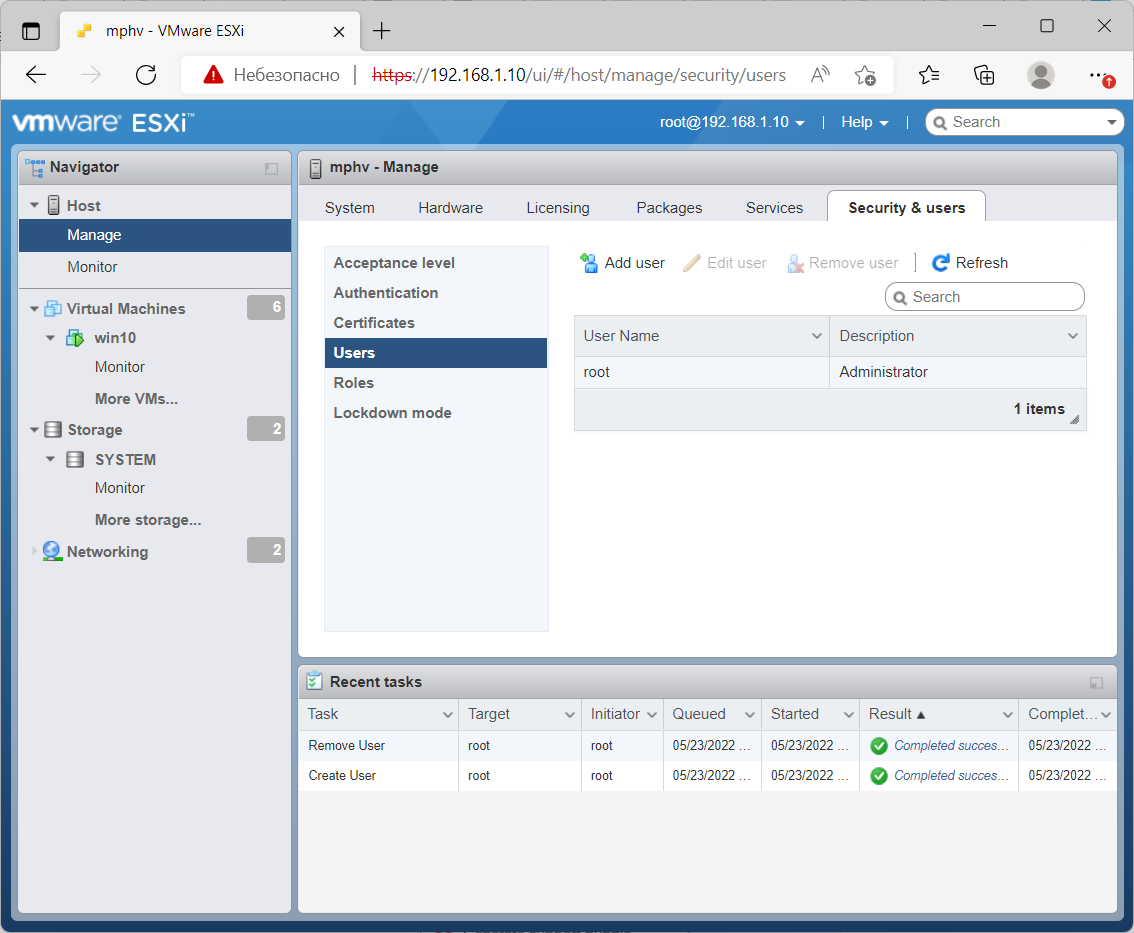1134x933 pixels.
Task: Click the Add user icon
Action: pyautogui.click(x=589, y=263)
